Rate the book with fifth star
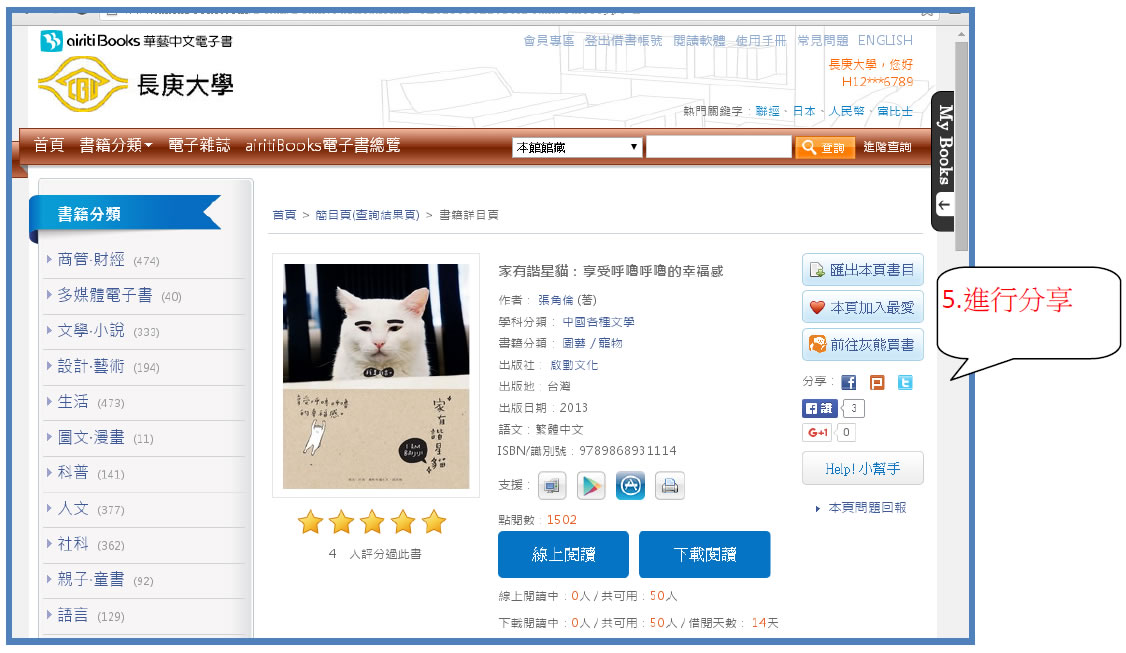Screen dimensions: 1126x653 pyautogui.click(x=434, y=522)
